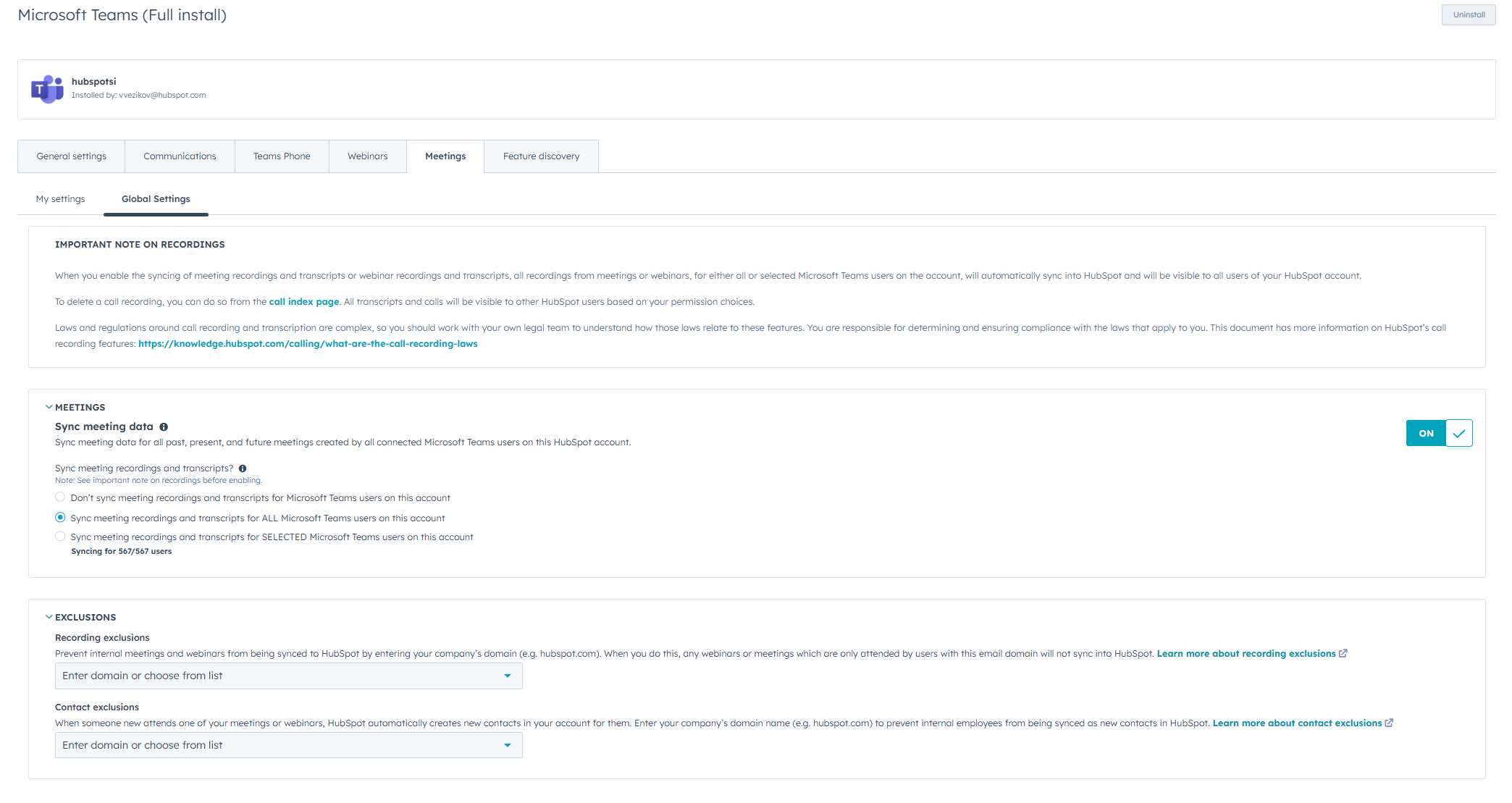
Task: Collapse the MEETINGS section chevron
Action: [49, 407]
